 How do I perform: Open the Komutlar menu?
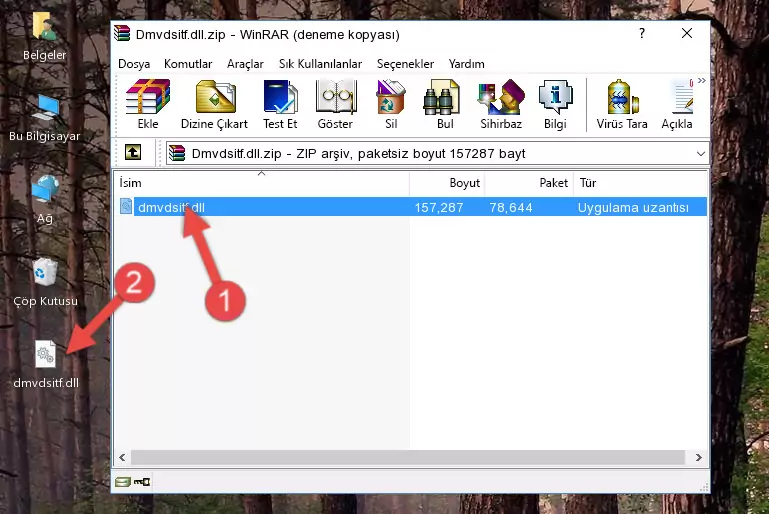click(188, 64)
